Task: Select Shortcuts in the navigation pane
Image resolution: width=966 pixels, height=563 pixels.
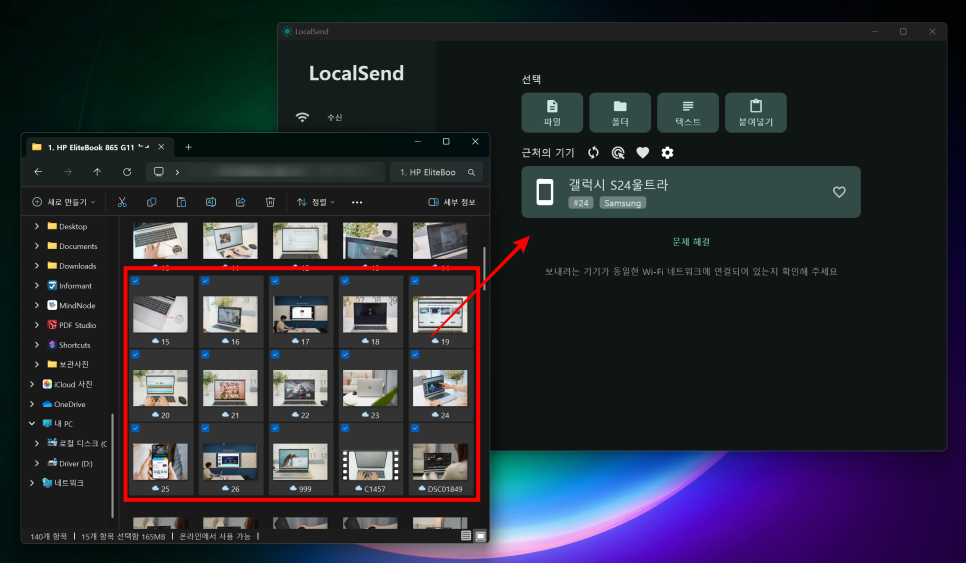Action: click(69, 345)
